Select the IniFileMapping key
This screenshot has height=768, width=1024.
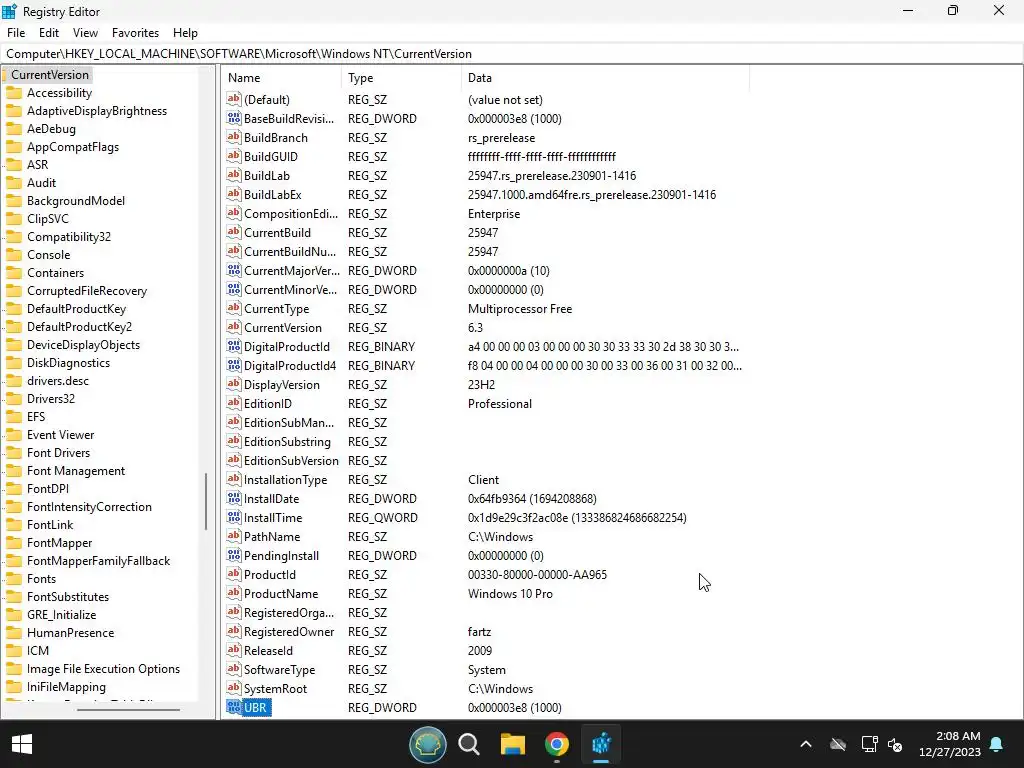(66, 687)
